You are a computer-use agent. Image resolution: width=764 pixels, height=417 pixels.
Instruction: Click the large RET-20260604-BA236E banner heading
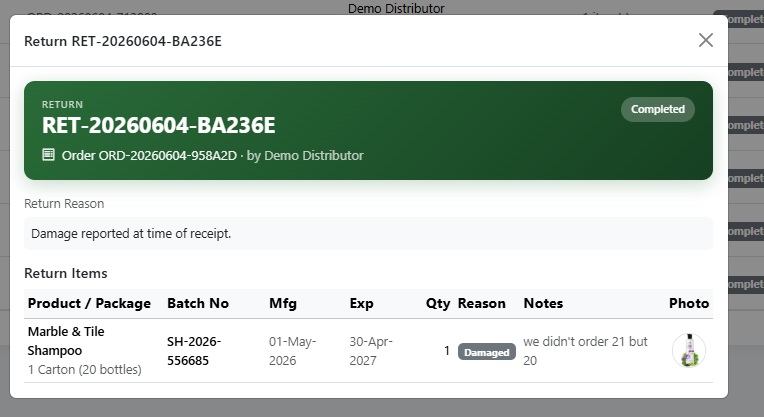click(158, 125)
